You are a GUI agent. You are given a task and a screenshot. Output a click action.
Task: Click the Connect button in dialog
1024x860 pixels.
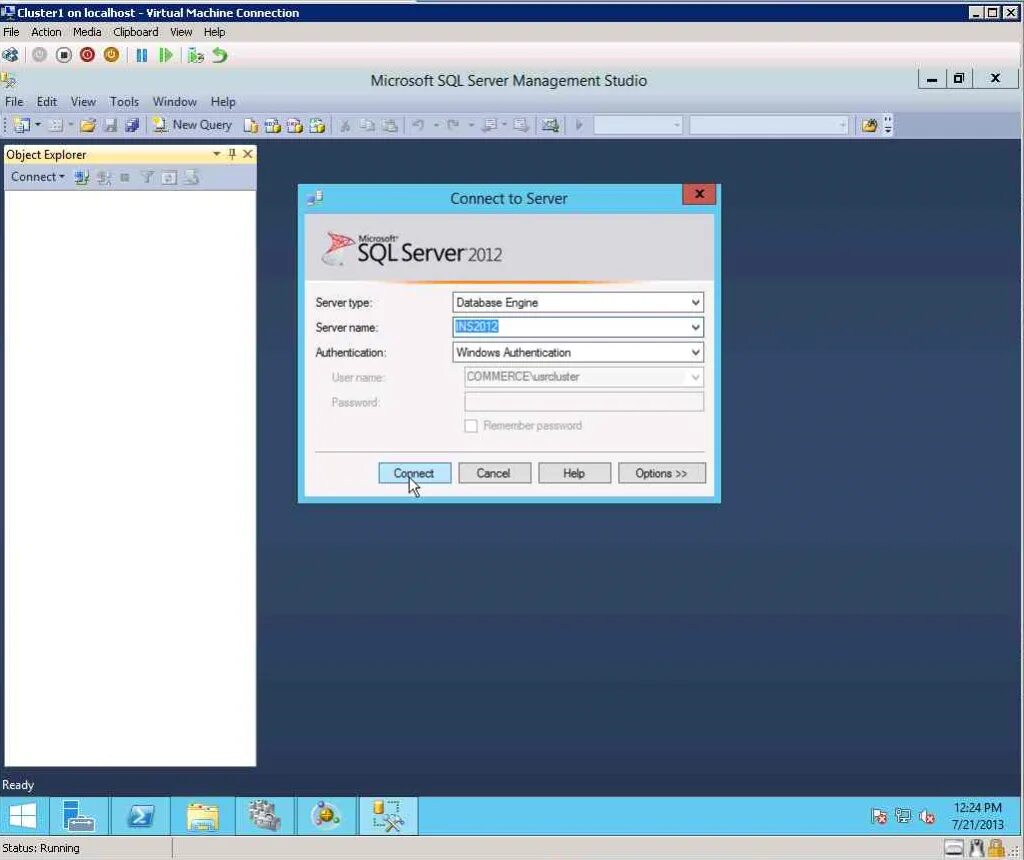415,473
